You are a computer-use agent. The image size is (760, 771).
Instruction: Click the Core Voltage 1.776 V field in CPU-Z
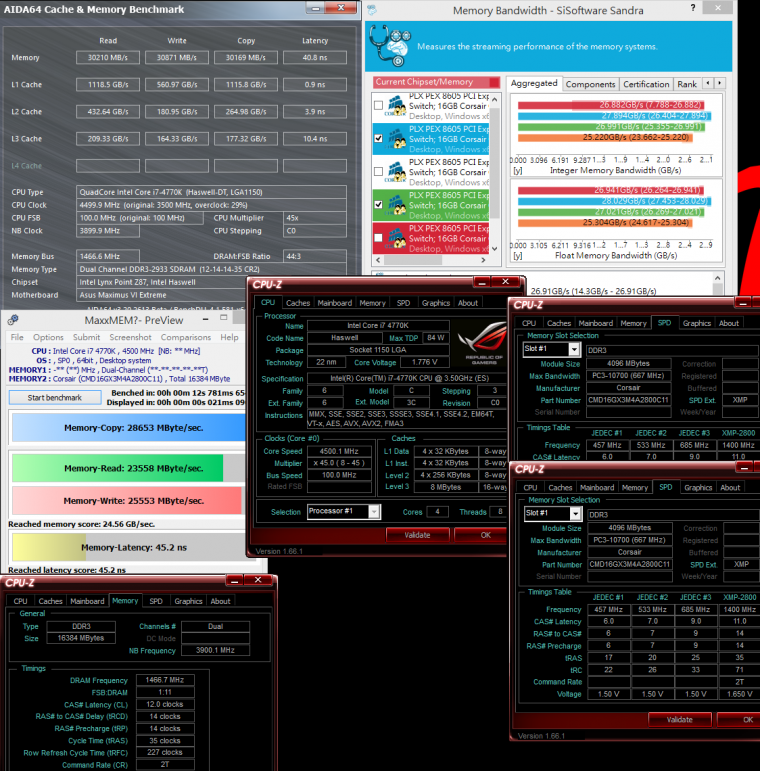click(x=424, y=362)
